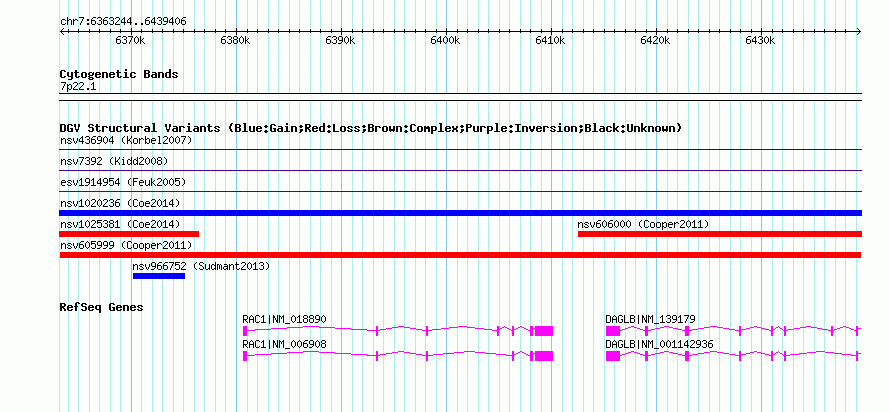Click the right arrow end of the ruler
Image resolution: width=890 pixels, height=412 pixels.
[x=859, y=32]
